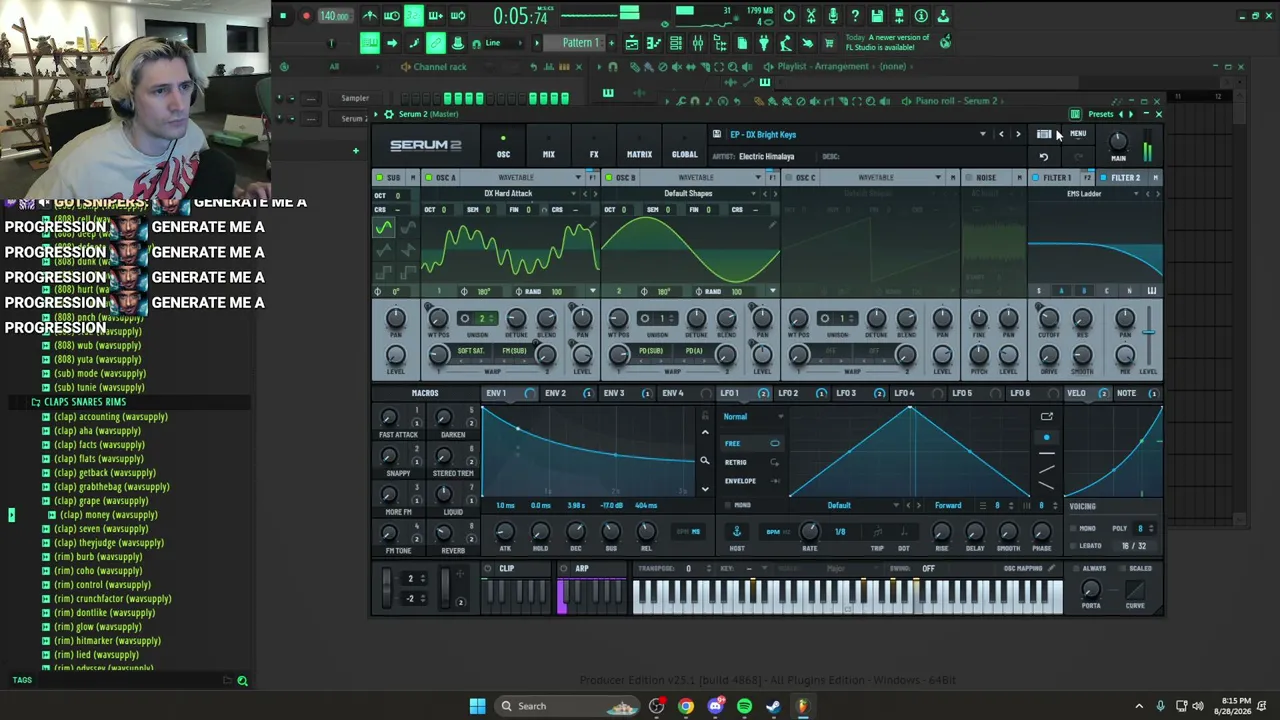
Task: Open OSC B WAVETABLE type dropdown
Action: pos(757,178)
